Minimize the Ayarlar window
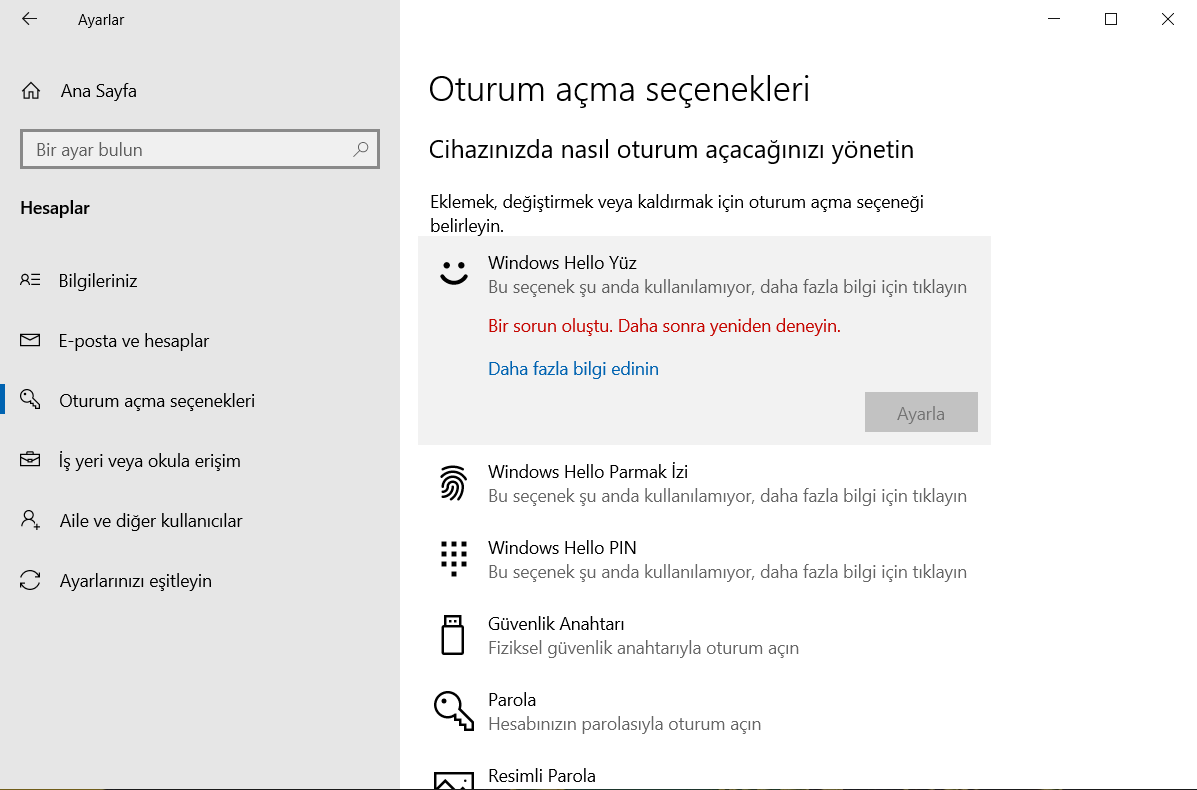Viewport: 1197px width, 790px height. (x=1054, y=19)
